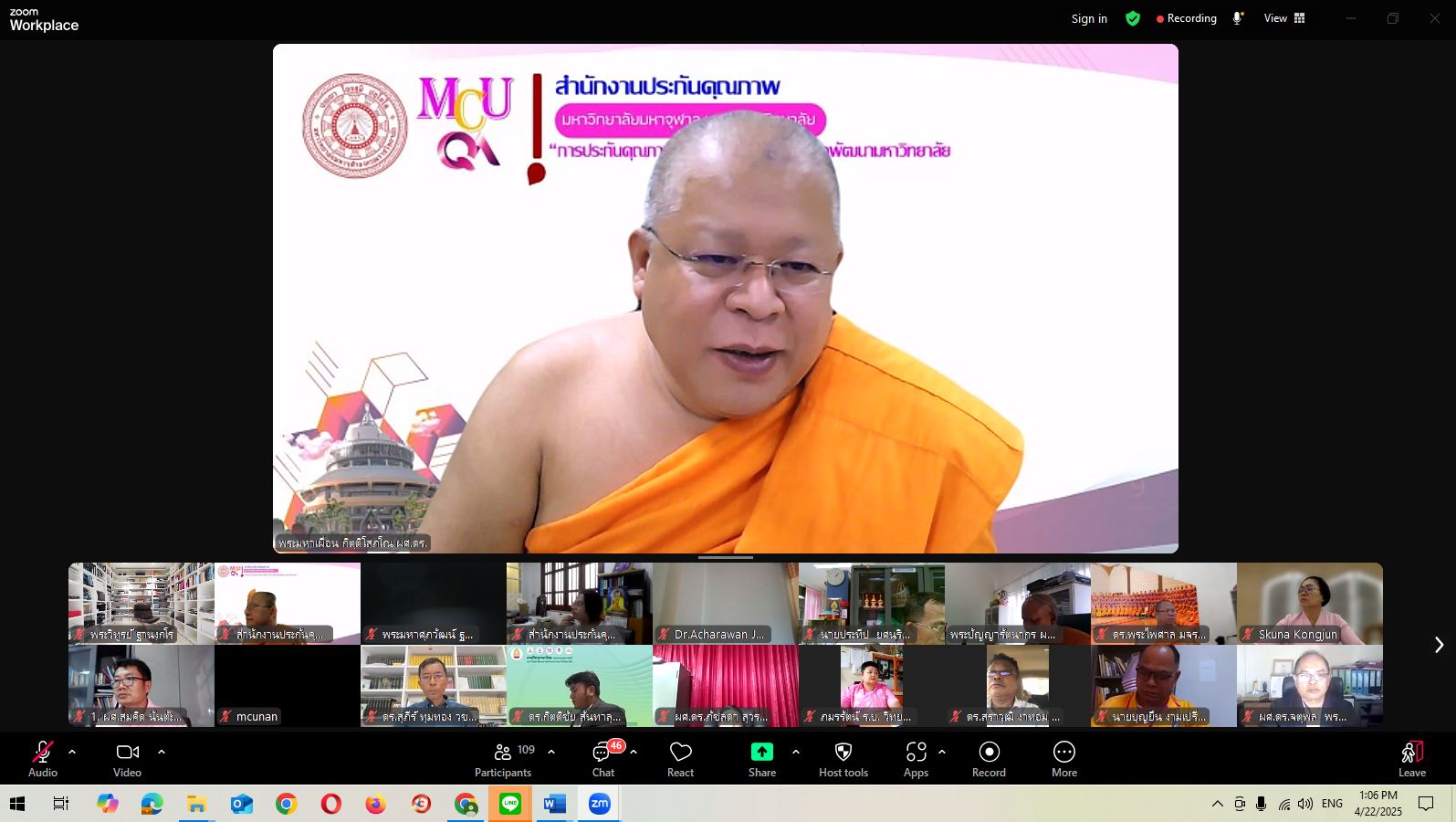1456x822 pixels.
Task: Expand the Audio options arrow
Action: [x=72, y=752]
